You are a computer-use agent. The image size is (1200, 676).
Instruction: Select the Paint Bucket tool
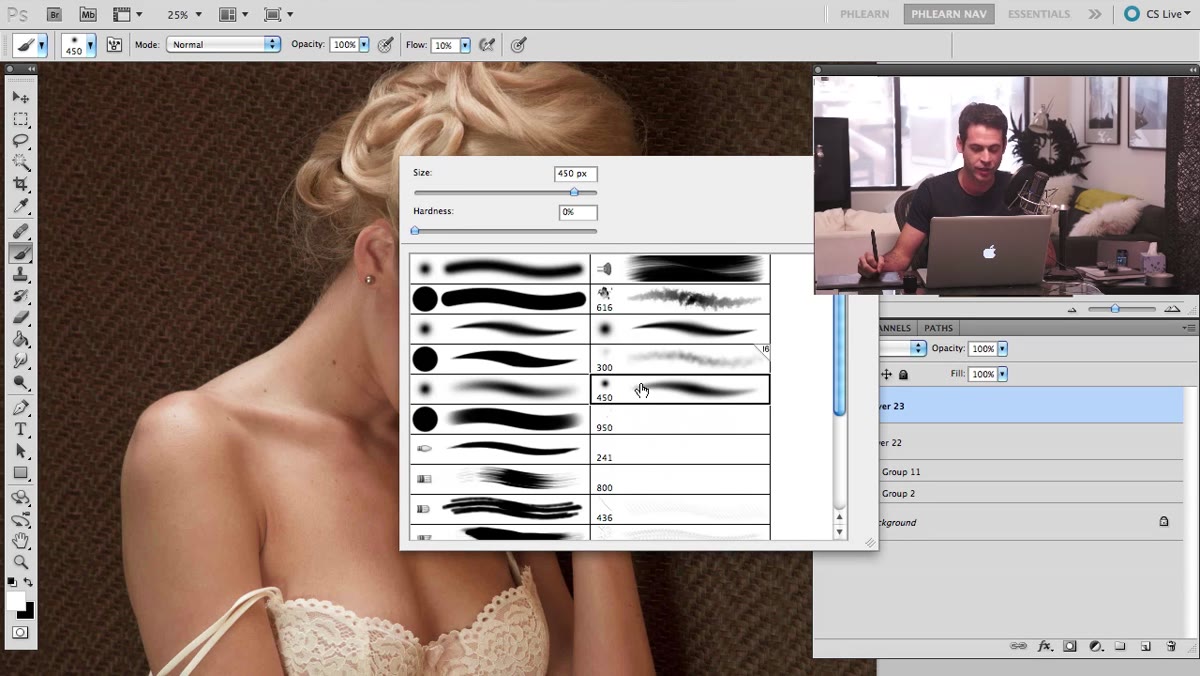click(x=20, y=340)
